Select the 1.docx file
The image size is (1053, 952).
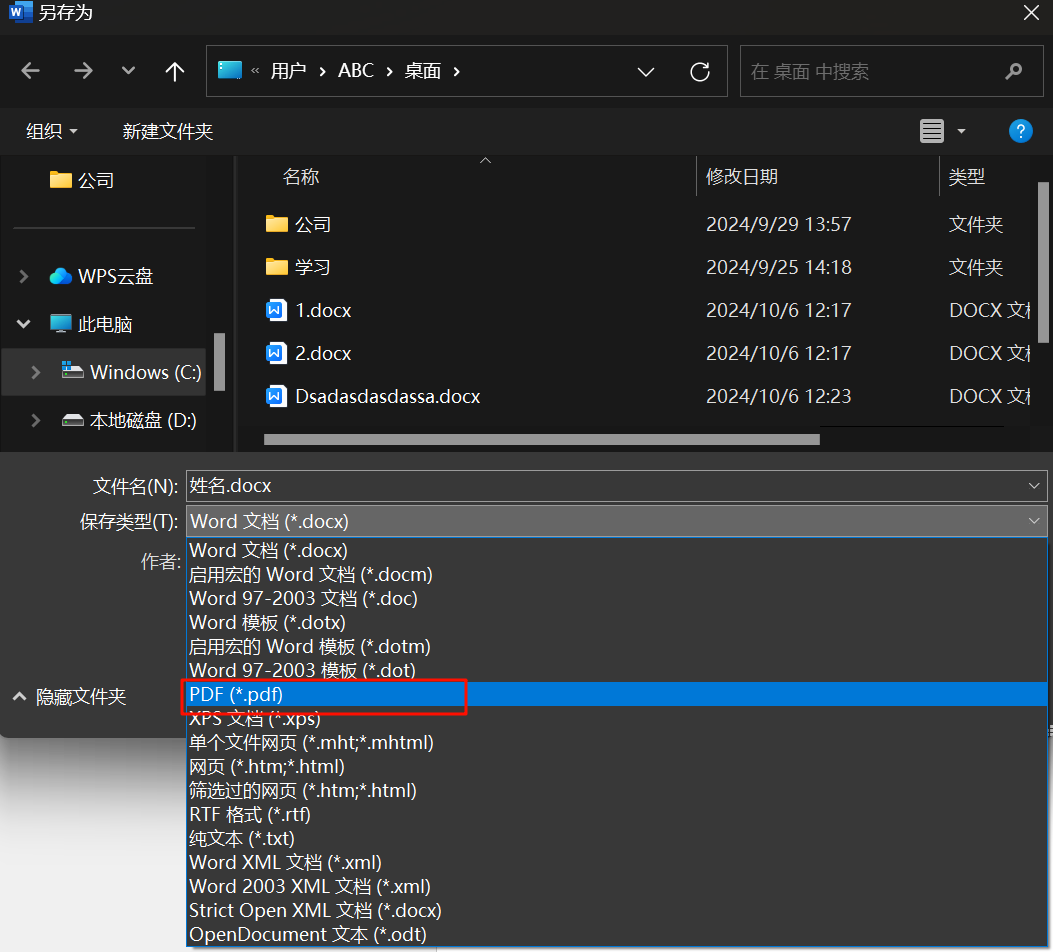[x=323, y=310]
